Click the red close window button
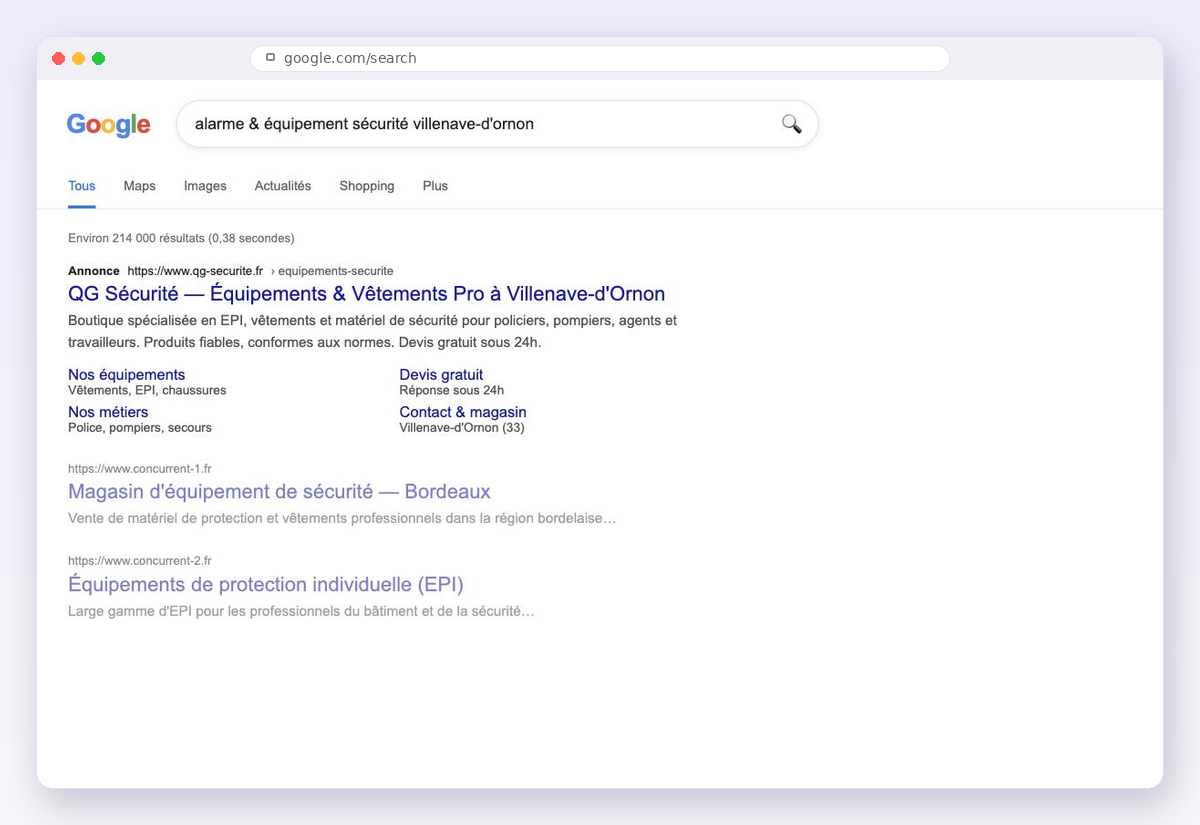This screenshot has width=1200, height=825. (x=59, y=59)
